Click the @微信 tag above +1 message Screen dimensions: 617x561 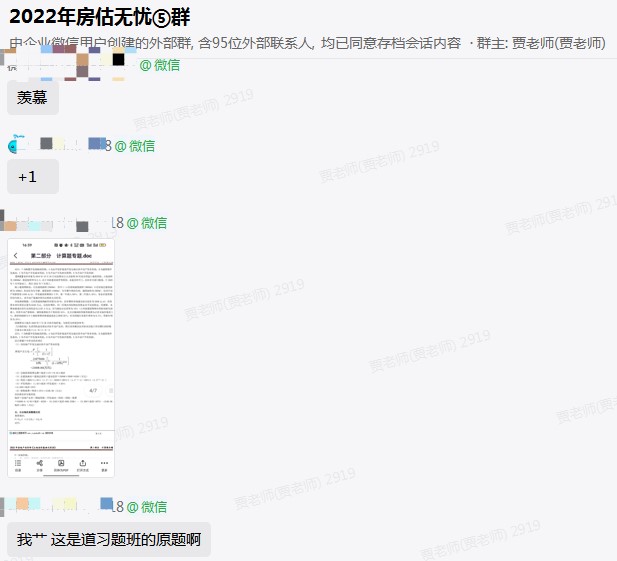click(135, 145)
